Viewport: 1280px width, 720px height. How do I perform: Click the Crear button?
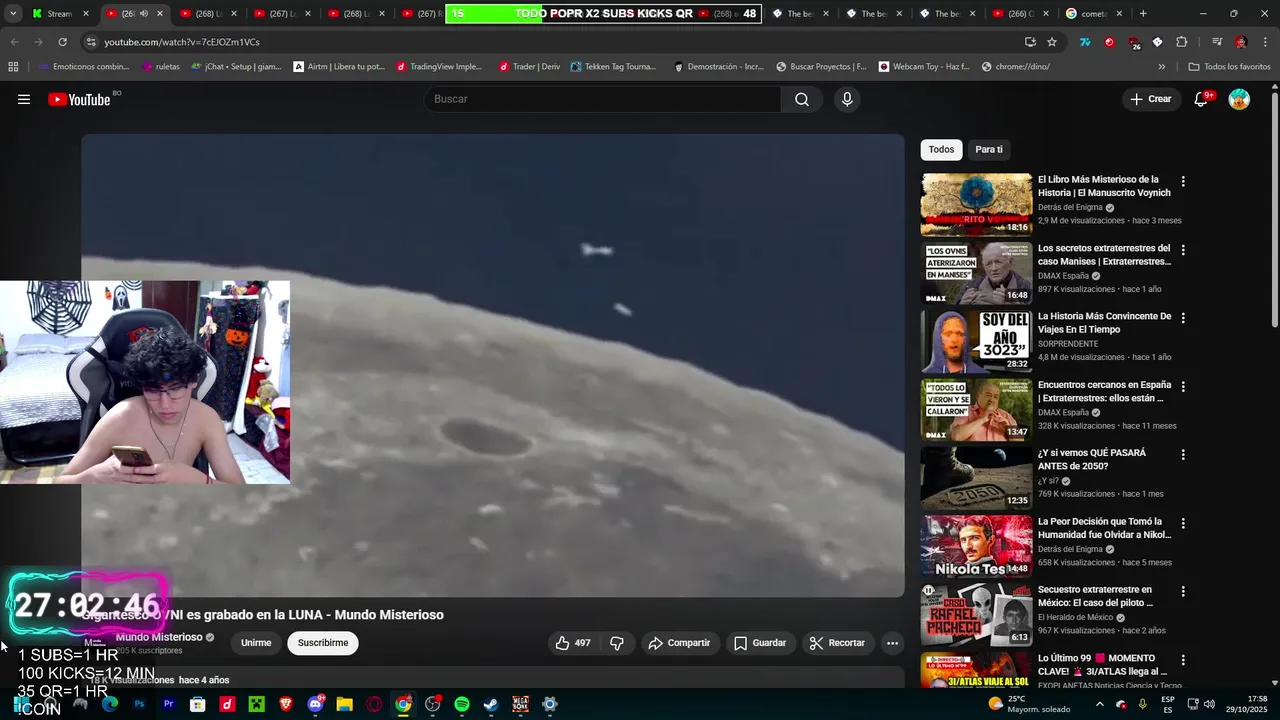pyautogui.click(x=1151, y=99)
